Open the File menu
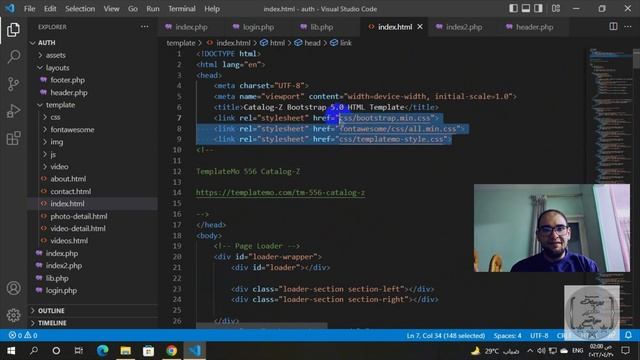This screenshot has width=640, height=360. pos(29,9)
